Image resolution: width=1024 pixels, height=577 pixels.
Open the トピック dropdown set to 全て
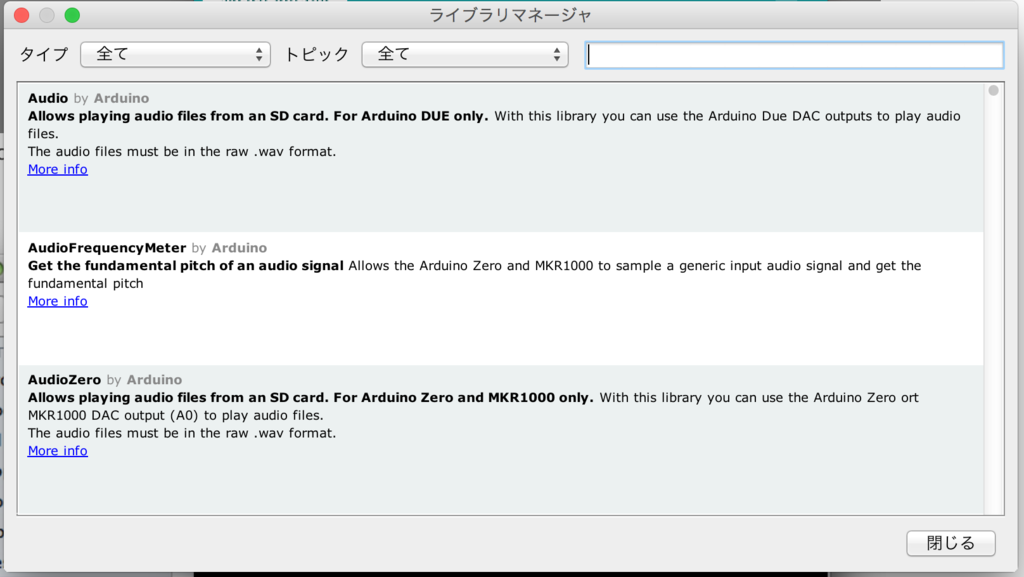(x=465, y=54)
